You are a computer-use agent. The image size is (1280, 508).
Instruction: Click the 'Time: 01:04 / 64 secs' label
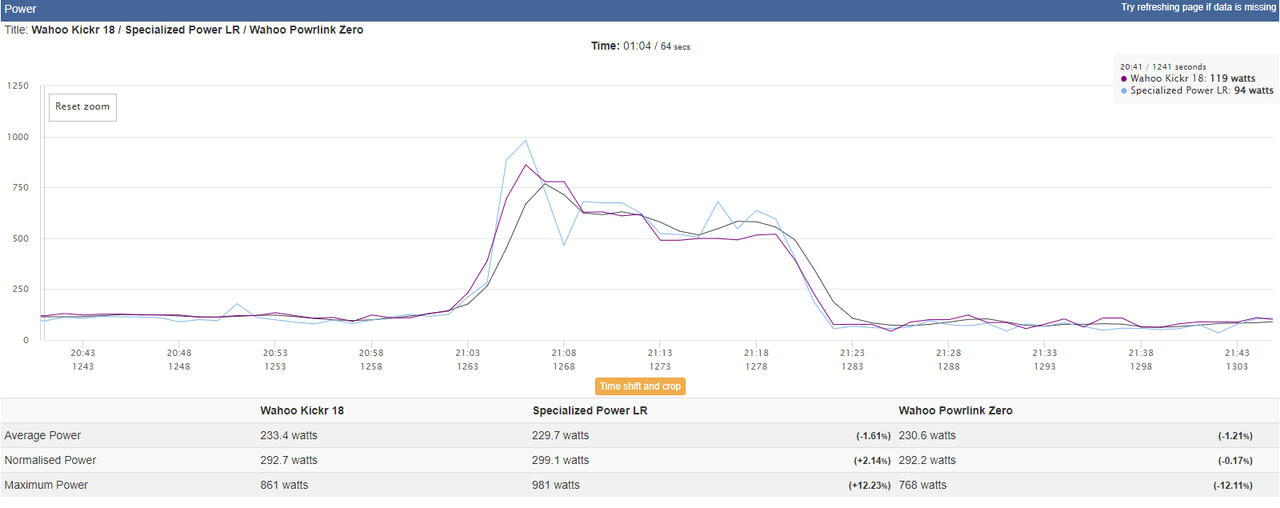[639, 46]
